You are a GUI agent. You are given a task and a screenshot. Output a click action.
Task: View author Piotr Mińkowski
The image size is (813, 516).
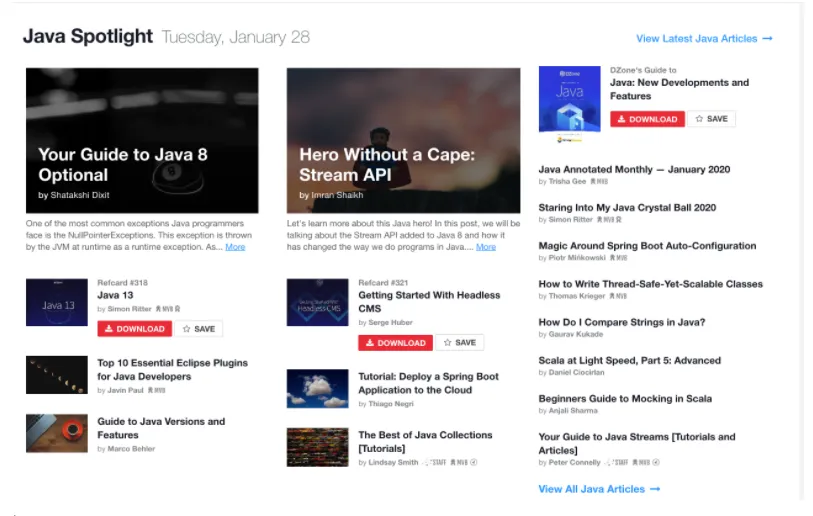[x=577, y=258]
